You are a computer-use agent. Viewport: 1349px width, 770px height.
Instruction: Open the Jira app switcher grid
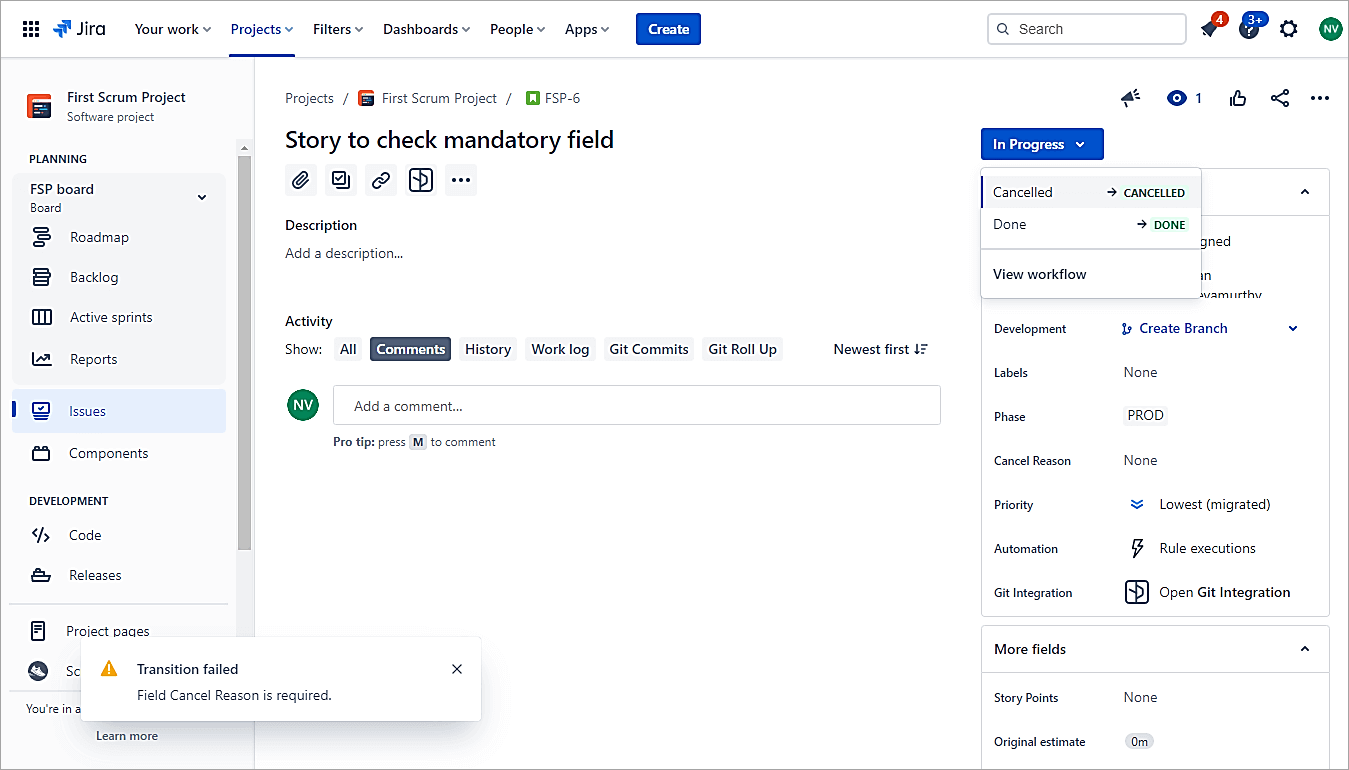click(x=31, y=29)
